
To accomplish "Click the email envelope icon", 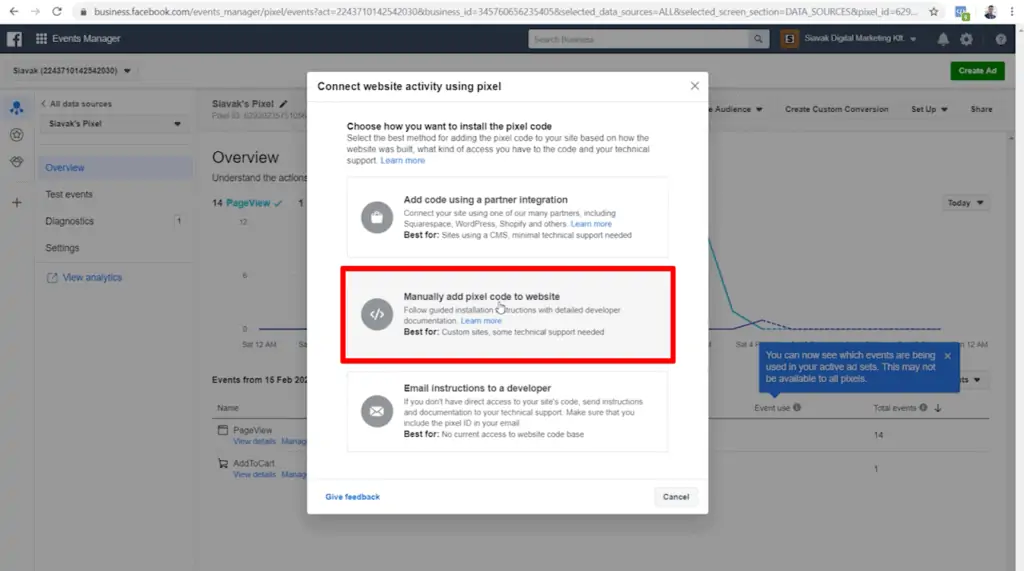I will coord(377,411).
